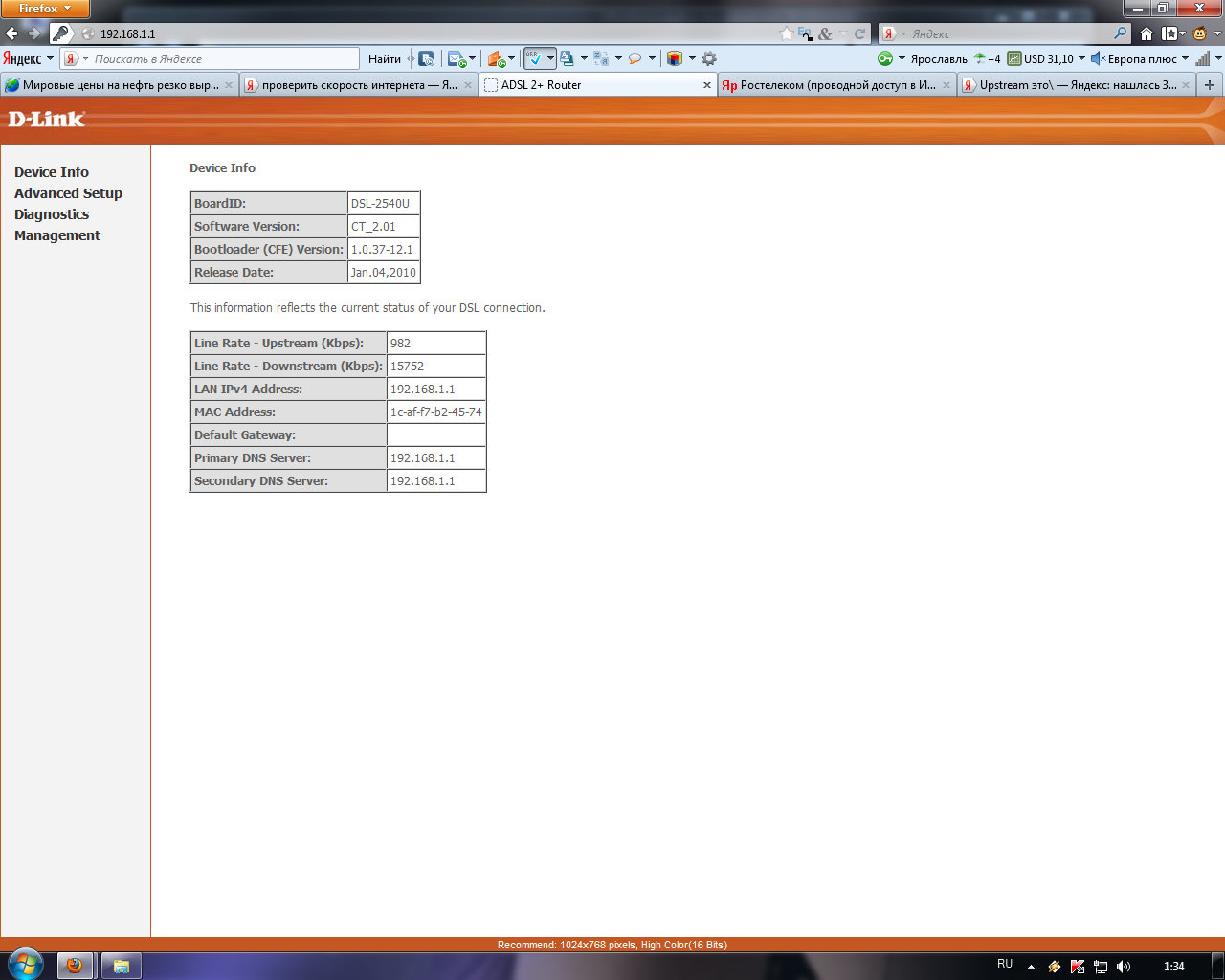Click the home page icon
This screenshot has height=980, width=1225.
1146,33
